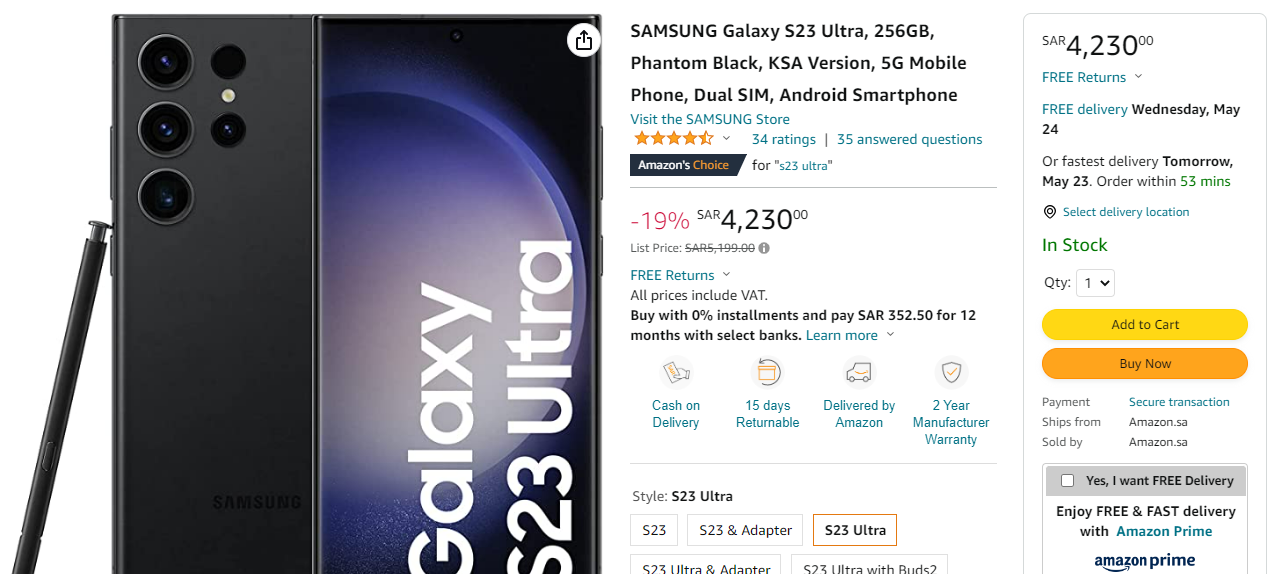
Task: Click the 2 Year Warranty shield icon
Action: [951, 373]
